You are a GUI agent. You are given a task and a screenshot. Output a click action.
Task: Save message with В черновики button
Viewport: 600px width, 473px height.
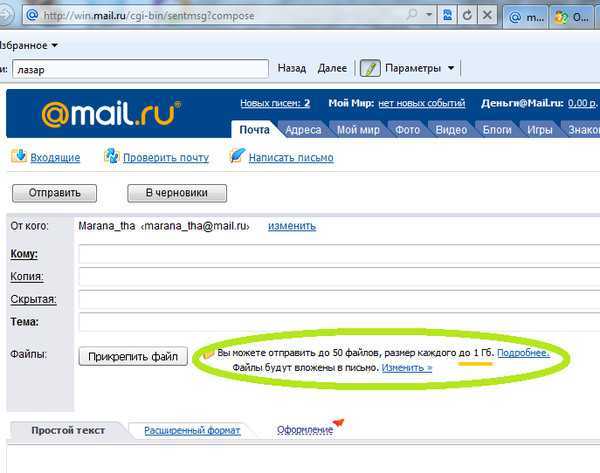point(177,193)
